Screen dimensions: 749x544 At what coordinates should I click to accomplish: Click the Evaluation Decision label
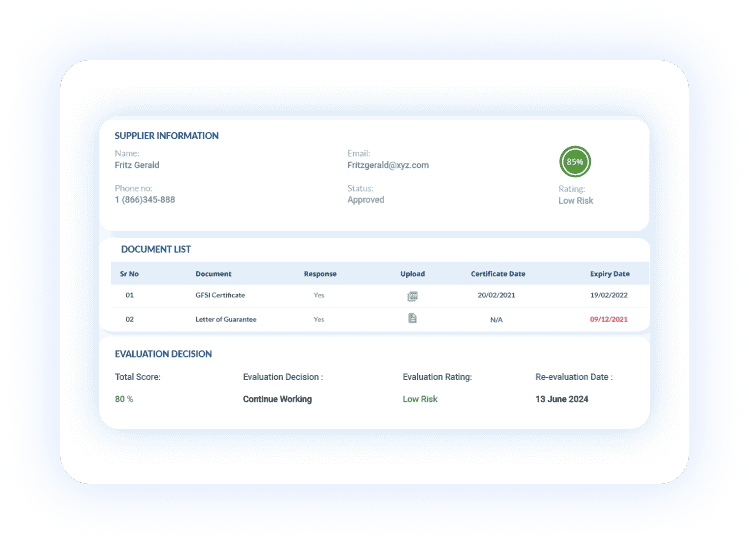(x=283, y=377)
